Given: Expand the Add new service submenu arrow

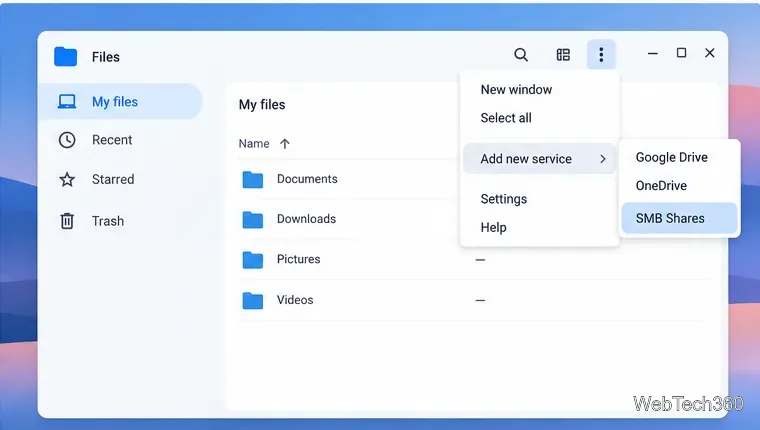Looking at the screenshot, I should pos(603,159).
